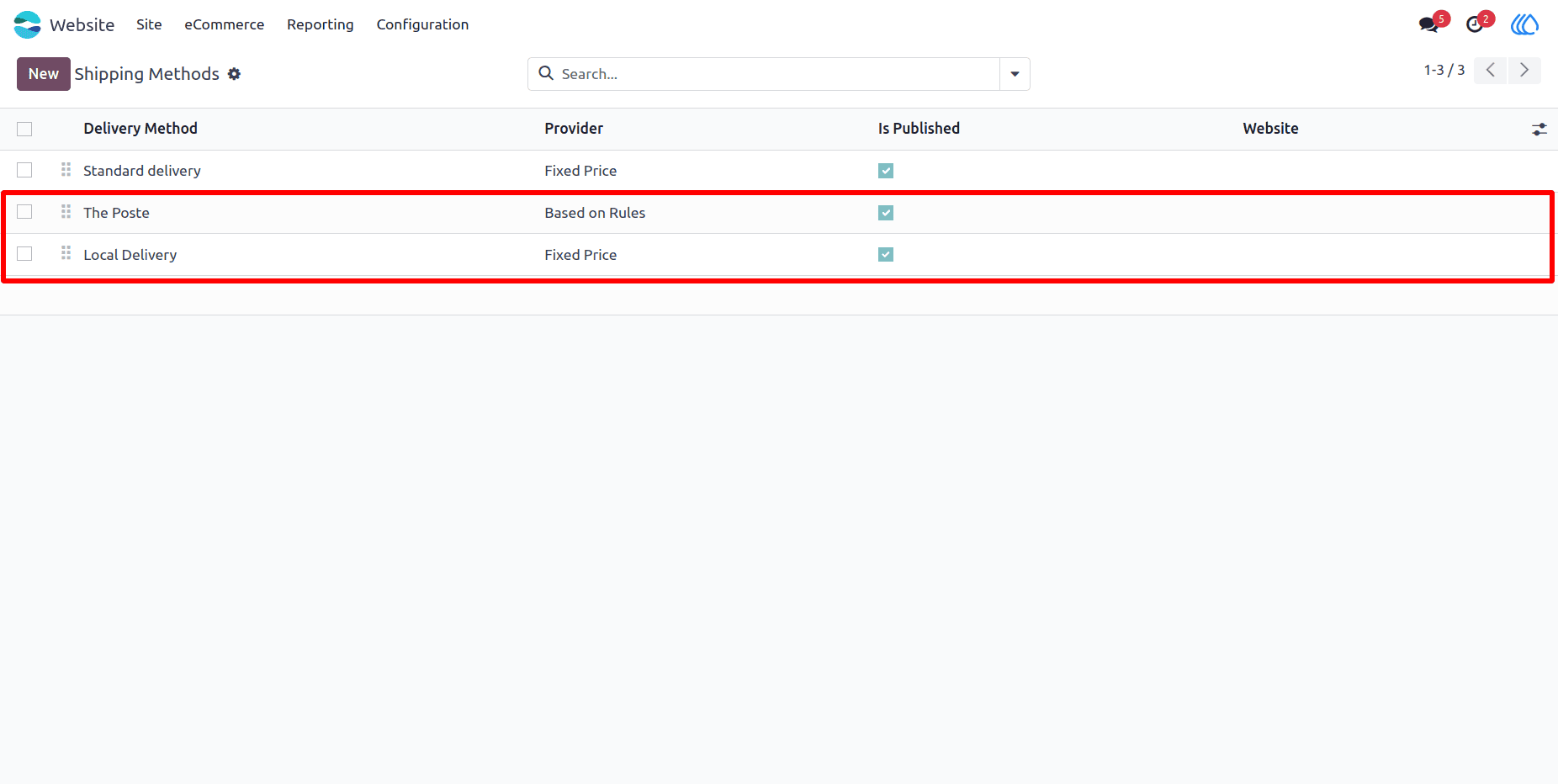The width and height of the screenshot is (1558, 784).
Task: Click the Website app title text
Action: 82,24
